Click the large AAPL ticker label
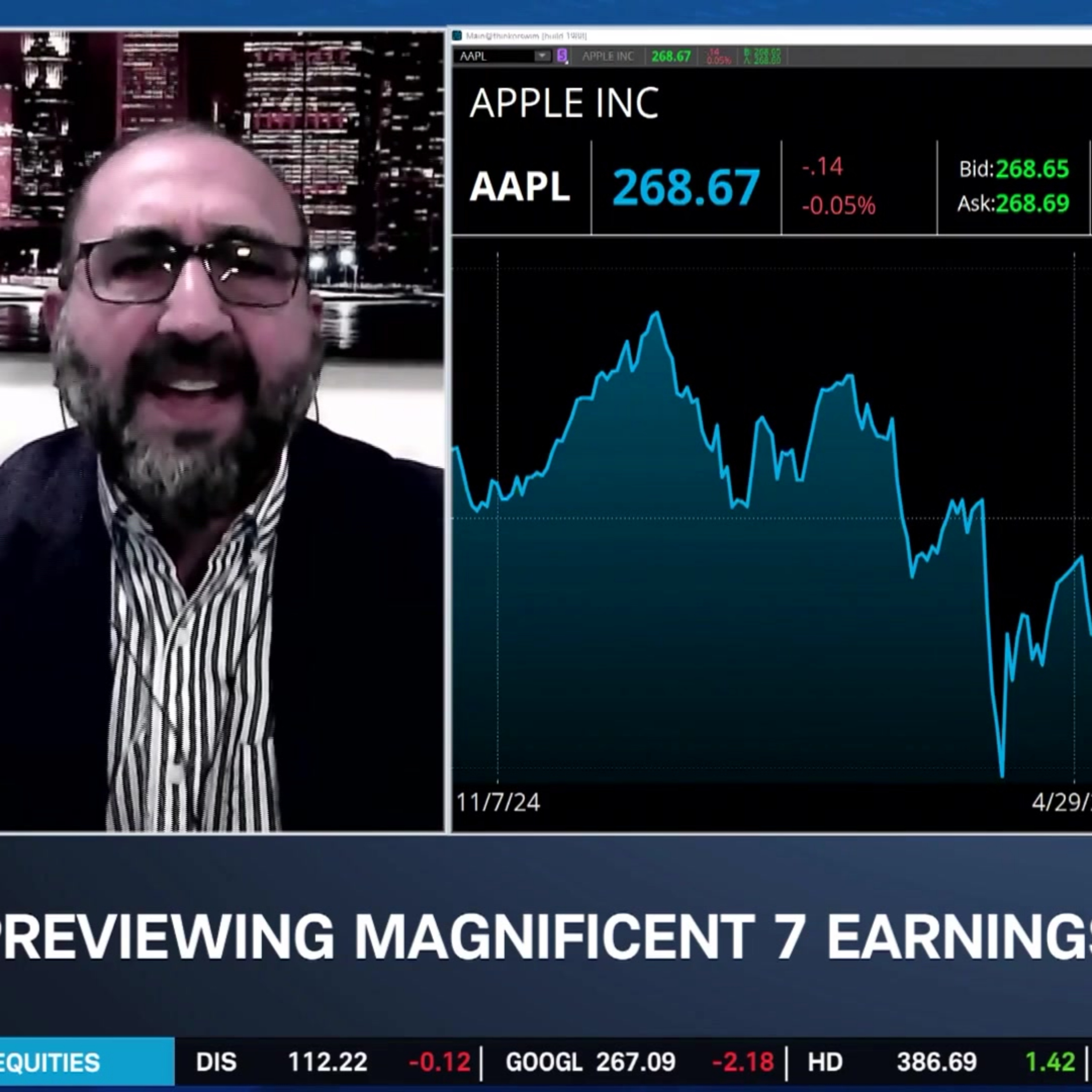The width and height of the screenshot is (1092, 1092). click(x=519, y=186)
